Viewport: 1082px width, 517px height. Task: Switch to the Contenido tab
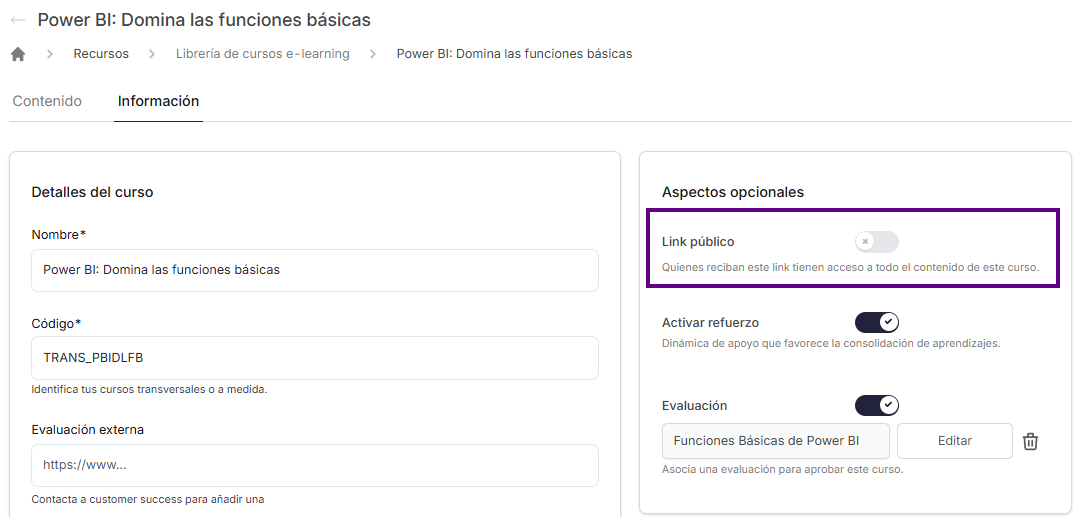point(47,101)
